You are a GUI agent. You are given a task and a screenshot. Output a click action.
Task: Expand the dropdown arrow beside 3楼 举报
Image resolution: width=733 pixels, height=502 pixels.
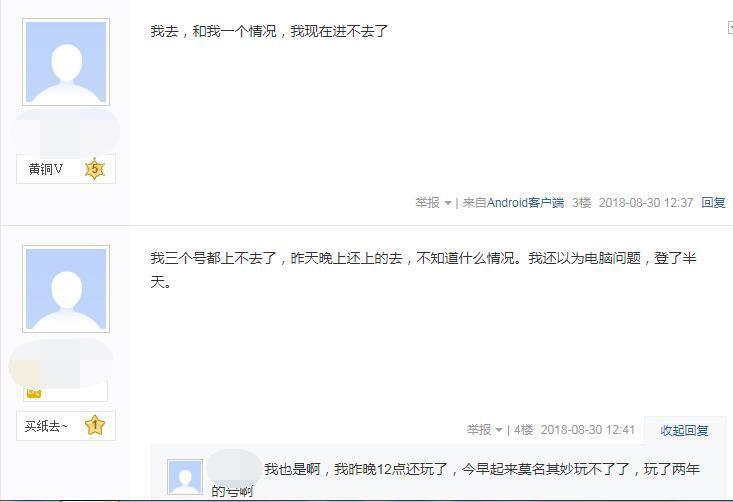[448, 203]
